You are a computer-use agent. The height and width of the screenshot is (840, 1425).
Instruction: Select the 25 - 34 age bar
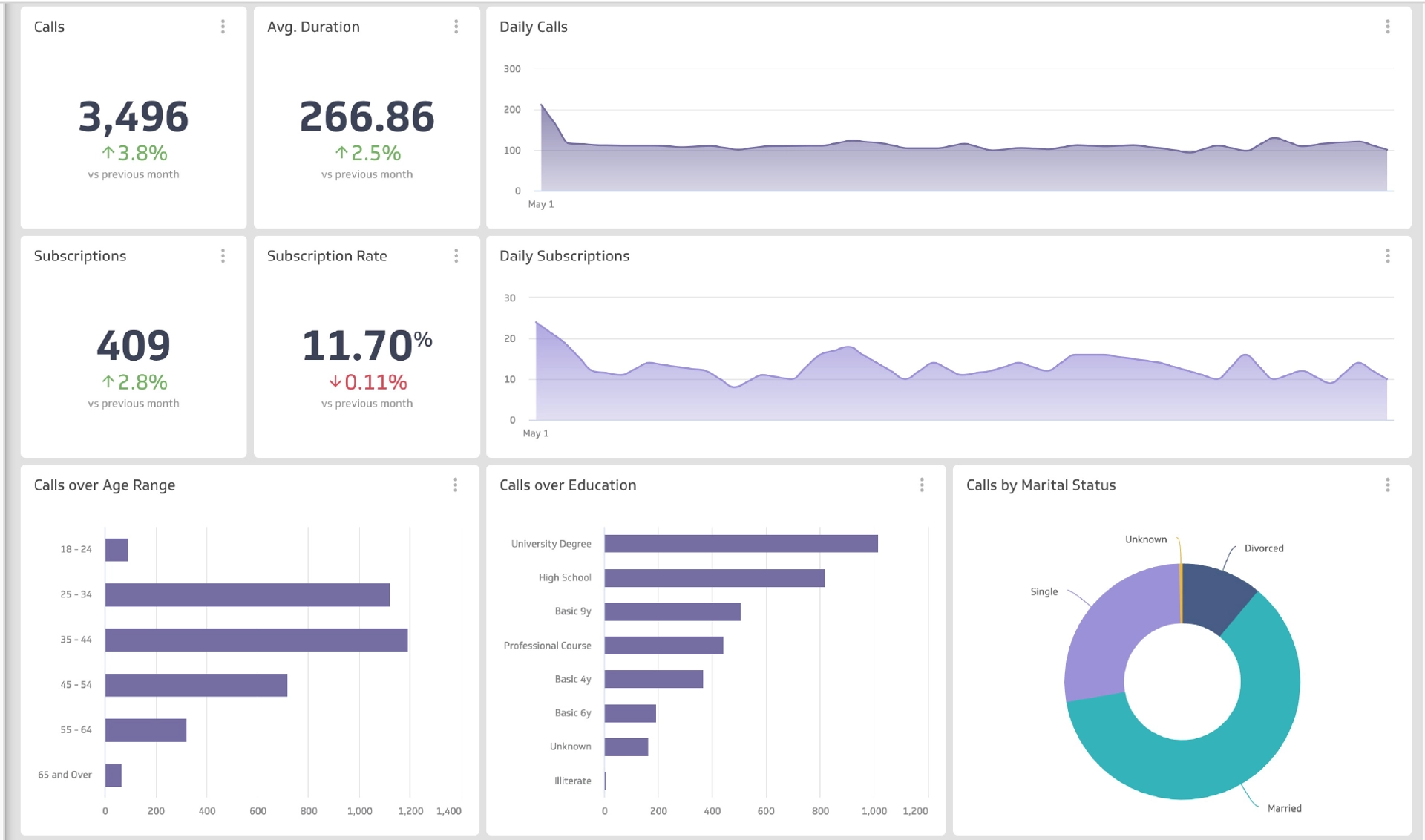247,595
